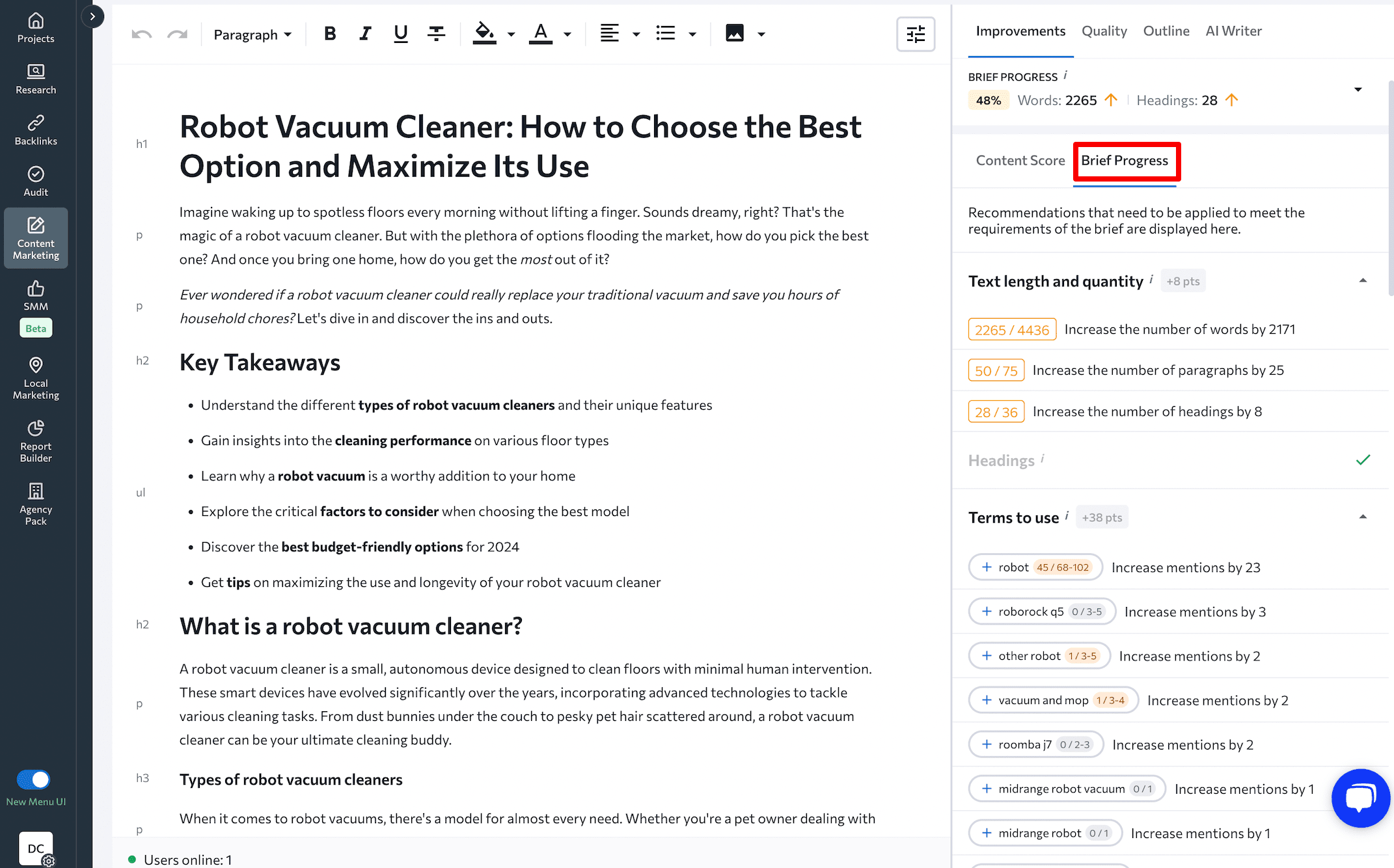Image resolution: width=1394 pixels, height=868 pixels.
Task: Click the advanced formatting settings icon
Action: (915, 33)
